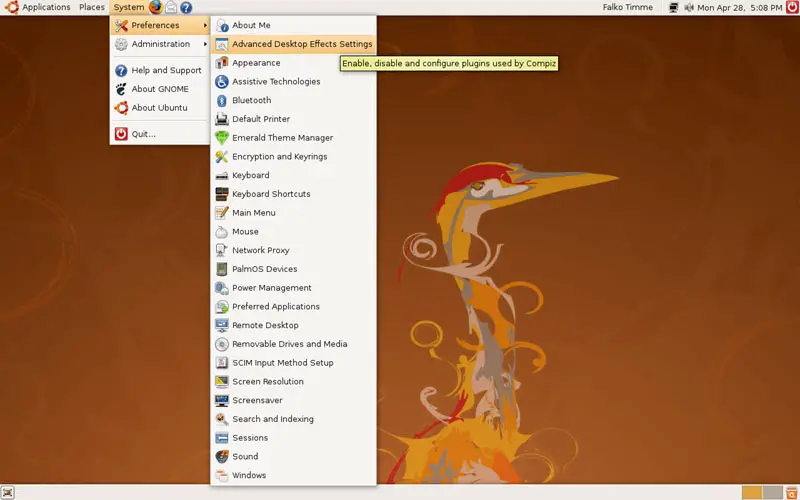
Task: Open About Me preferences
Action: click(293, 25)
